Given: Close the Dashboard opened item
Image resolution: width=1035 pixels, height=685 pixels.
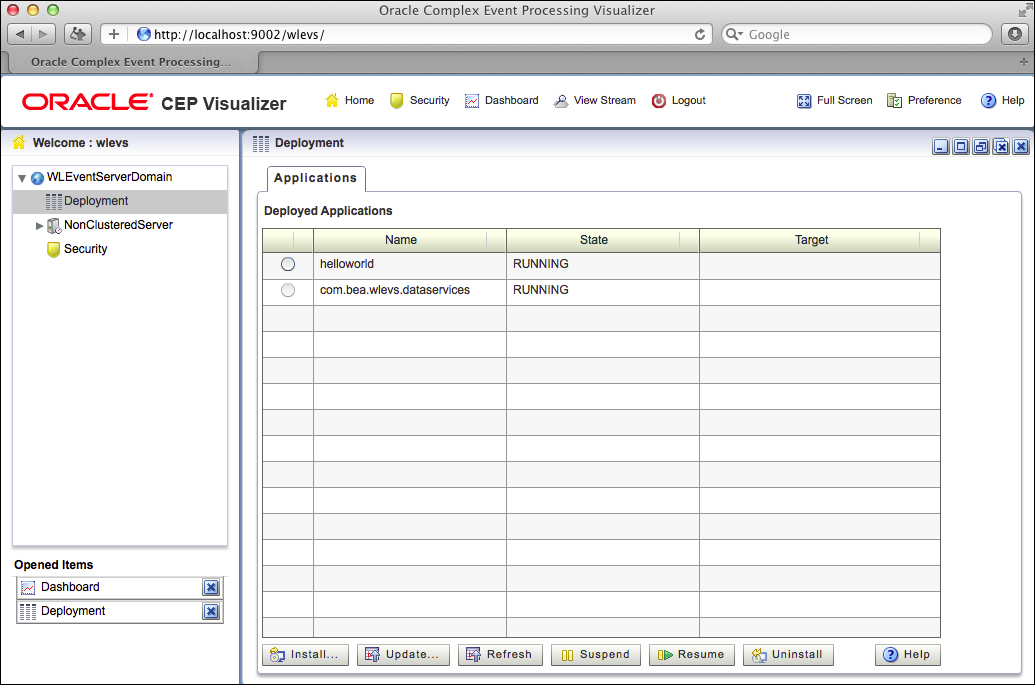Looking at the screenshot, I should coord(211,587).
